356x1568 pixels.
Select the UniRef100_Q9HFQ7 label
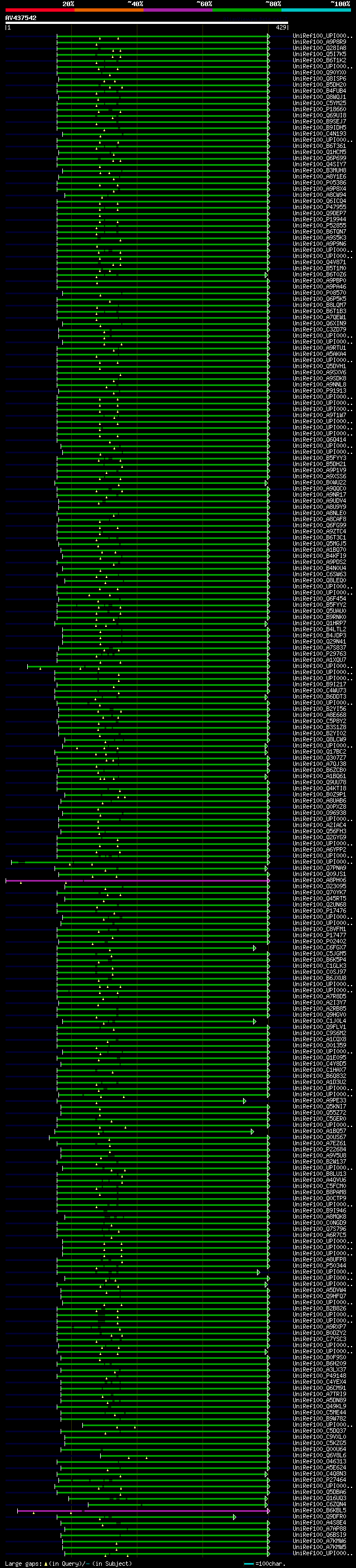pyautogui.click(x=319, y=1297)
